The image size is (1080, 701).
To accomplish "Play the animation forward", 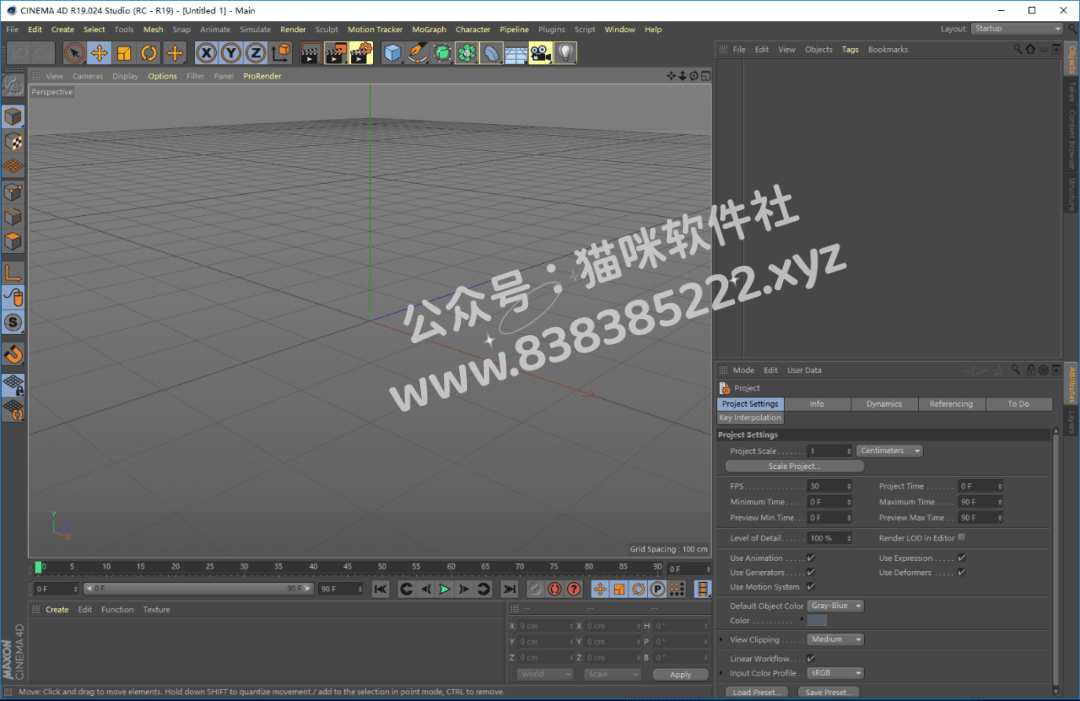I will tap(445, 589).
